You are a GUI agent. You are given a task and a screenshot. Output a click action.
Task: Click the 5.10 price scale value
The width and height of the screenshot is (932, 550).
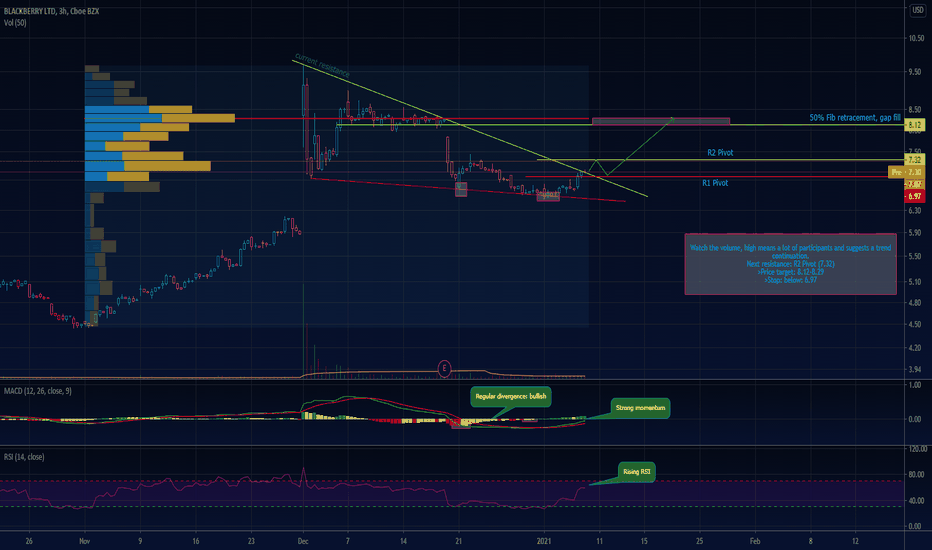coord(915,282)
